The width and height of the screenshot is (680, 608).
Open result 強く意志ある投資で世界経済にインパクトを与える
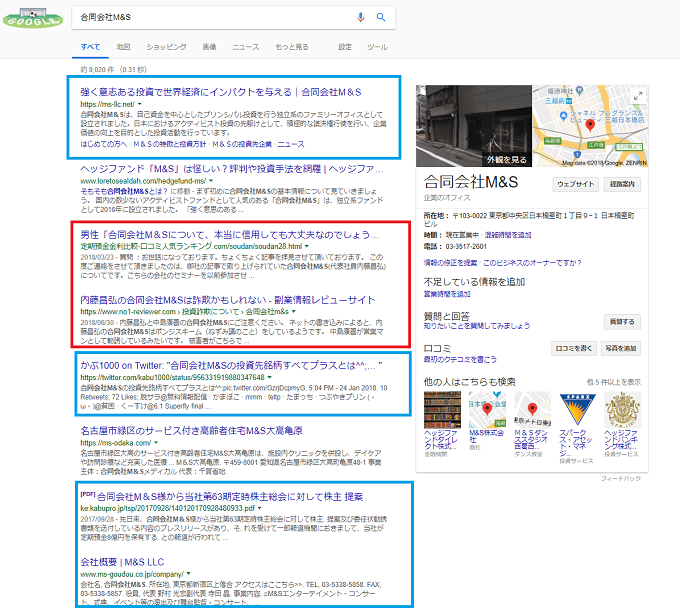(x=221, y=92)
